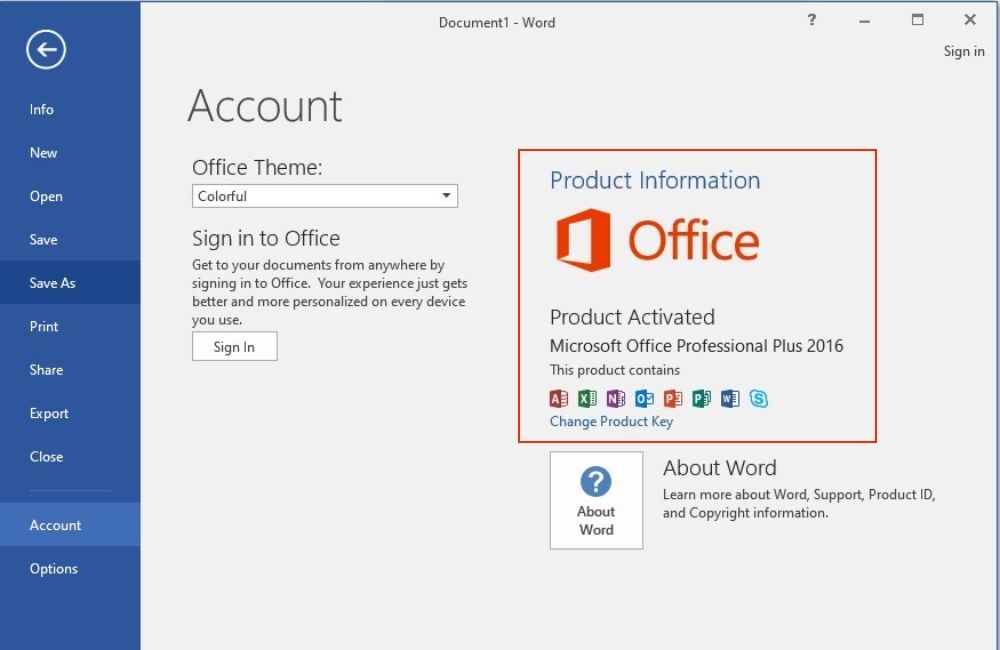
Task: Click Sign in at top right
Action: click(x=964, y=51)
